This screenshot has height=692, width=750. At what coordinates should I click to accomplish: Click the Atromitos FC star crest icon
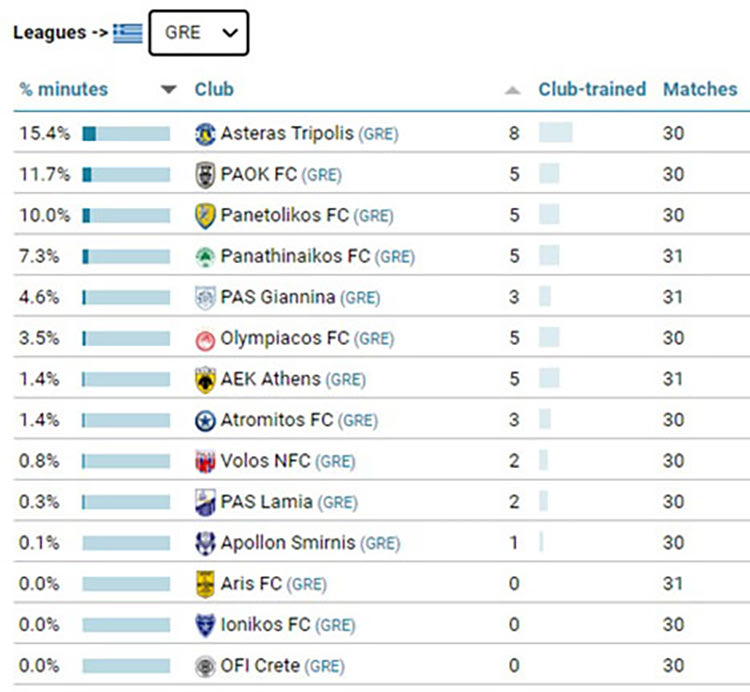(205, 420)
